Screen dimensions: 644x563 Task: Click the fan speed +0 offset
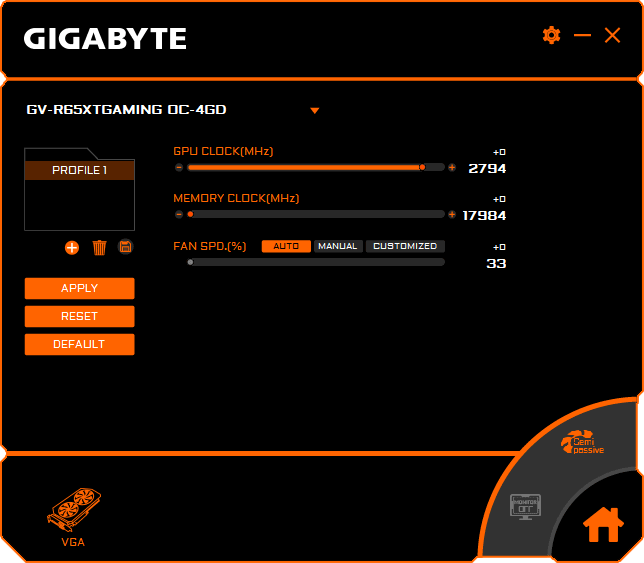[x=499, y=247]
